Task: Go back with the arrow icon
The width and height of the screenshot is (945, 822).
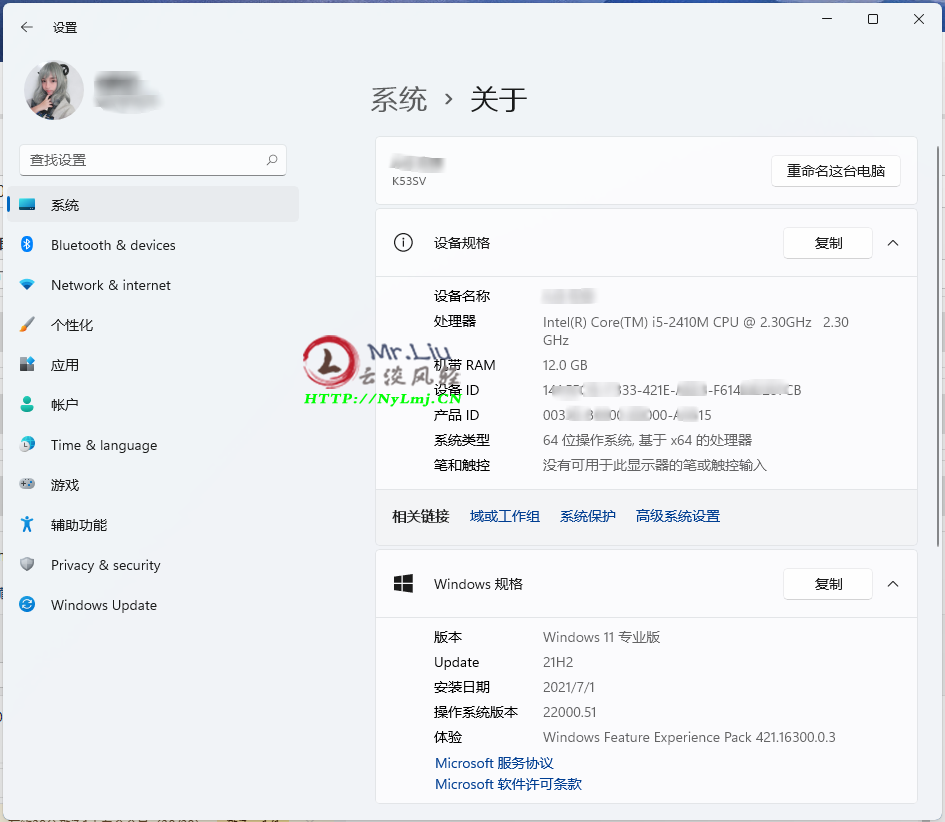Action: [27, 27]
